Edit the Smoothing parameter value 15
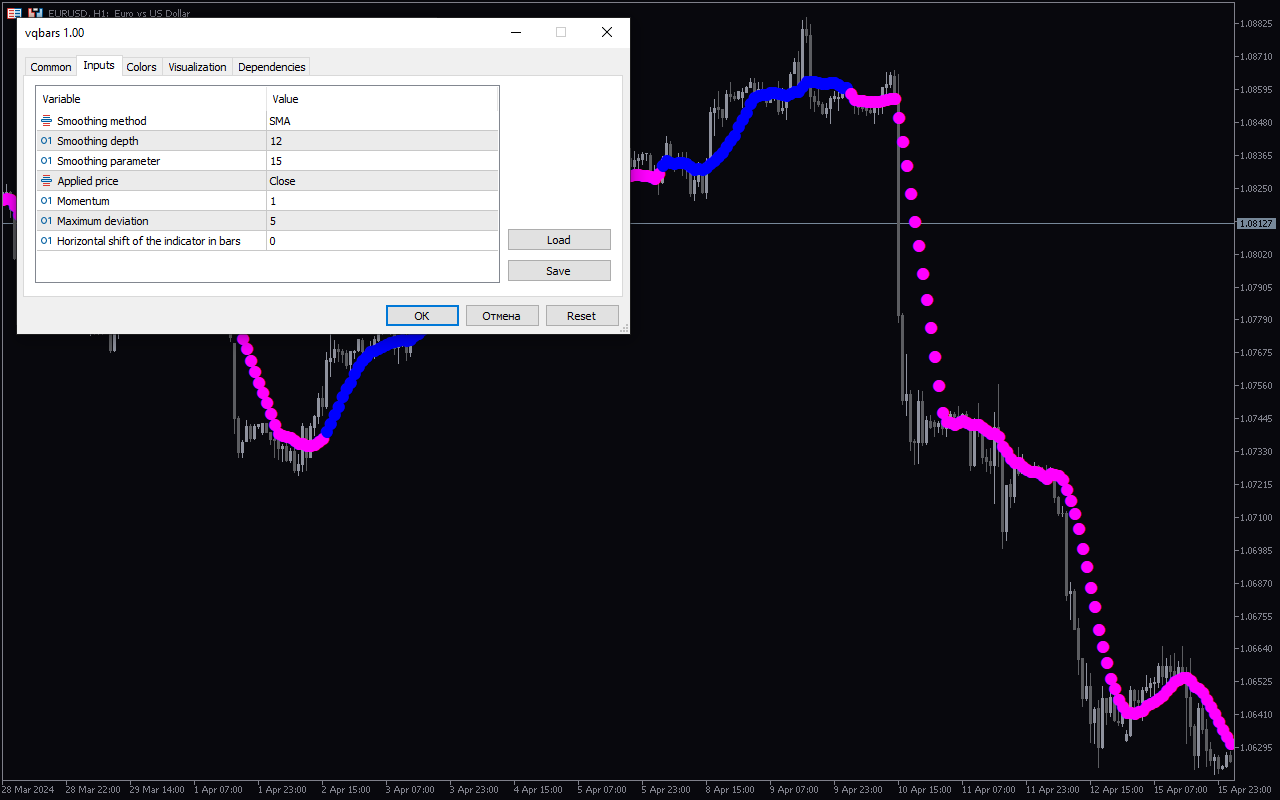This screenshot has height=800, width=1280. click(382, 161)
